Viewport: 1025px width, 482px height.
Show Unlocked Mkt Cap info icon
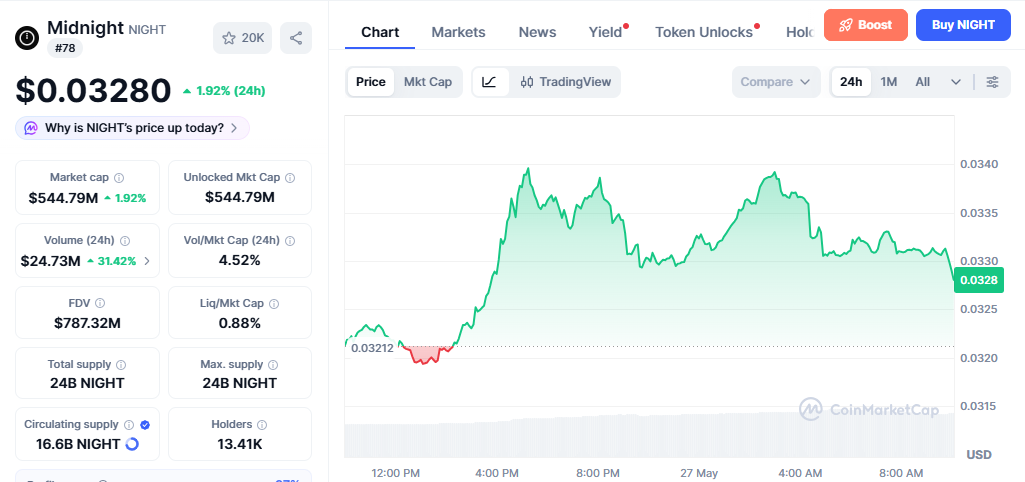tap(290, 178)
